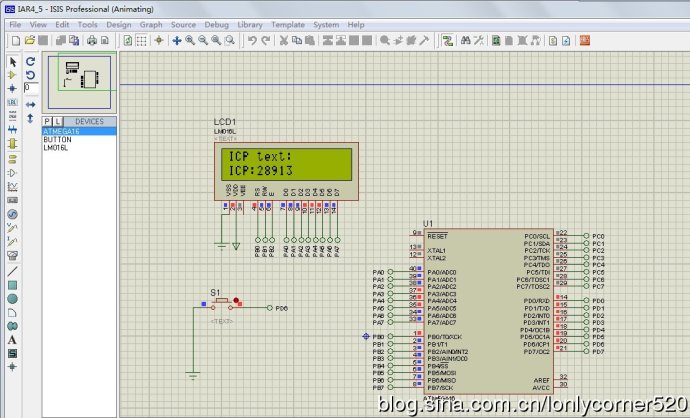Screen dimensions: 690x418
Task: Click the New Design file icon
Action: click(x=16, y=41)
